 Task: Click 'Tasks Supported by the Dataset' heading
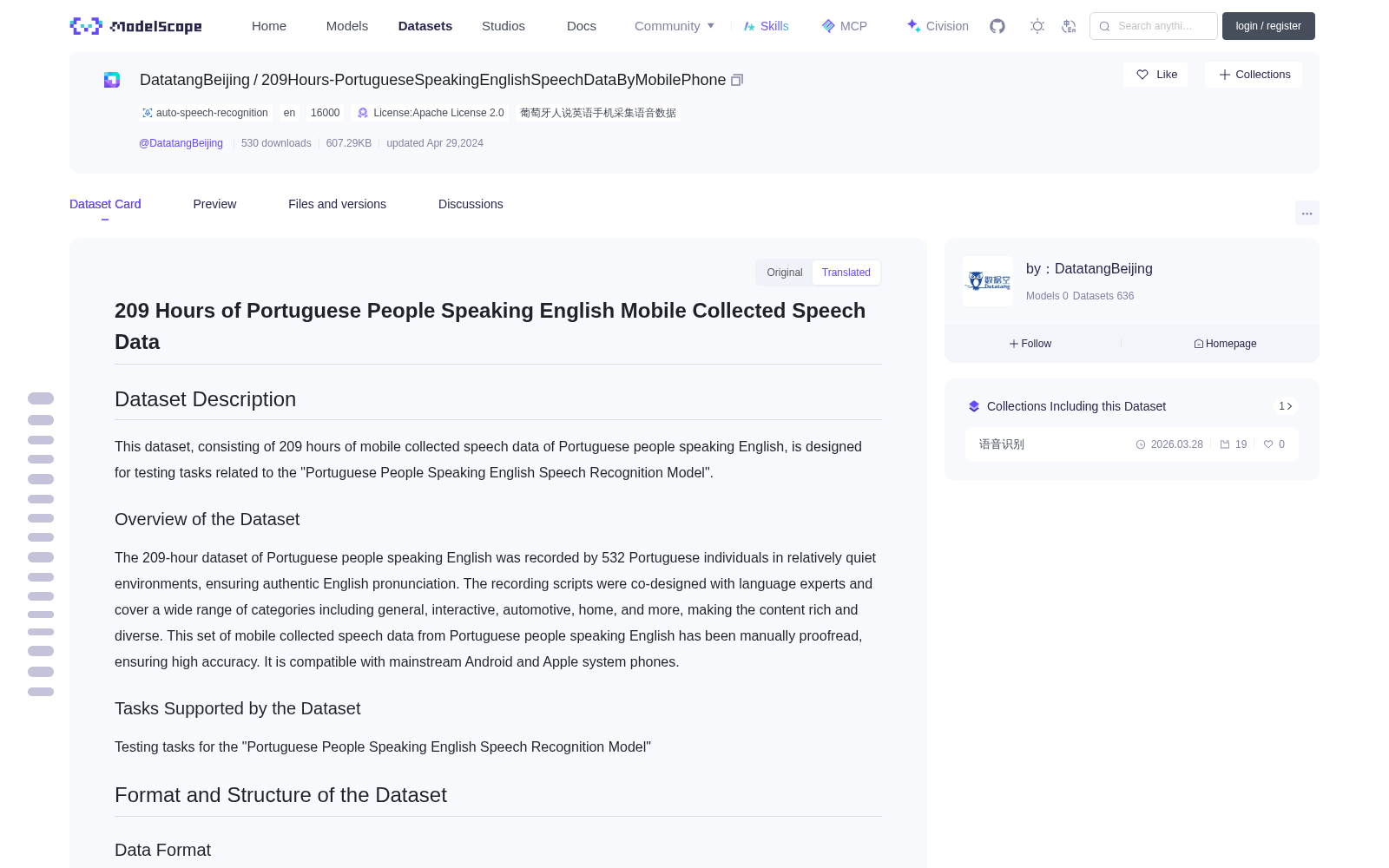coord(237,708)
